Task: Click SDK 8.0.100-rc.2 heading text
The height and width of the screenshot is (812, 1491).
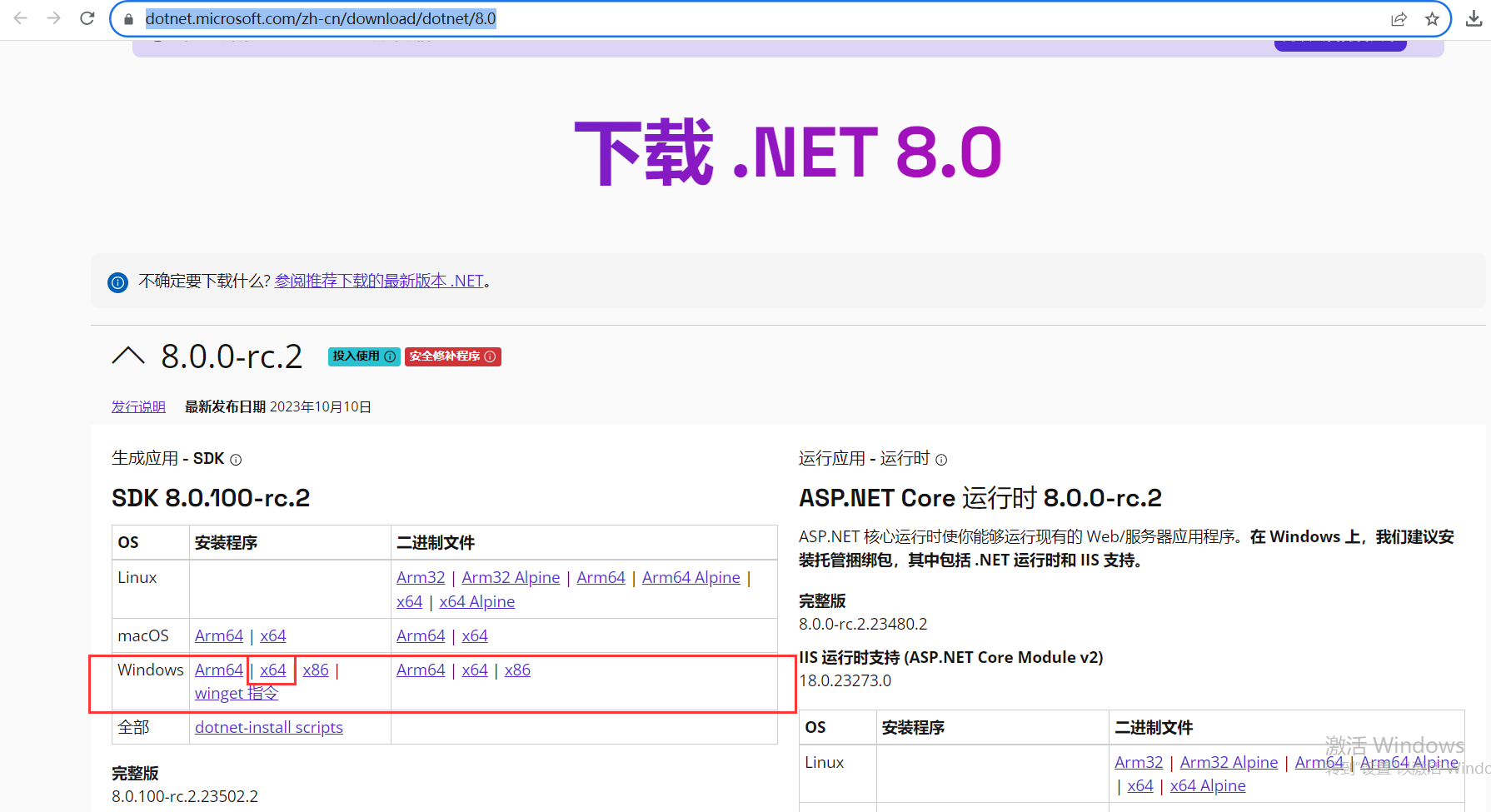Action: pyautogui.click(x=211, y=498)
